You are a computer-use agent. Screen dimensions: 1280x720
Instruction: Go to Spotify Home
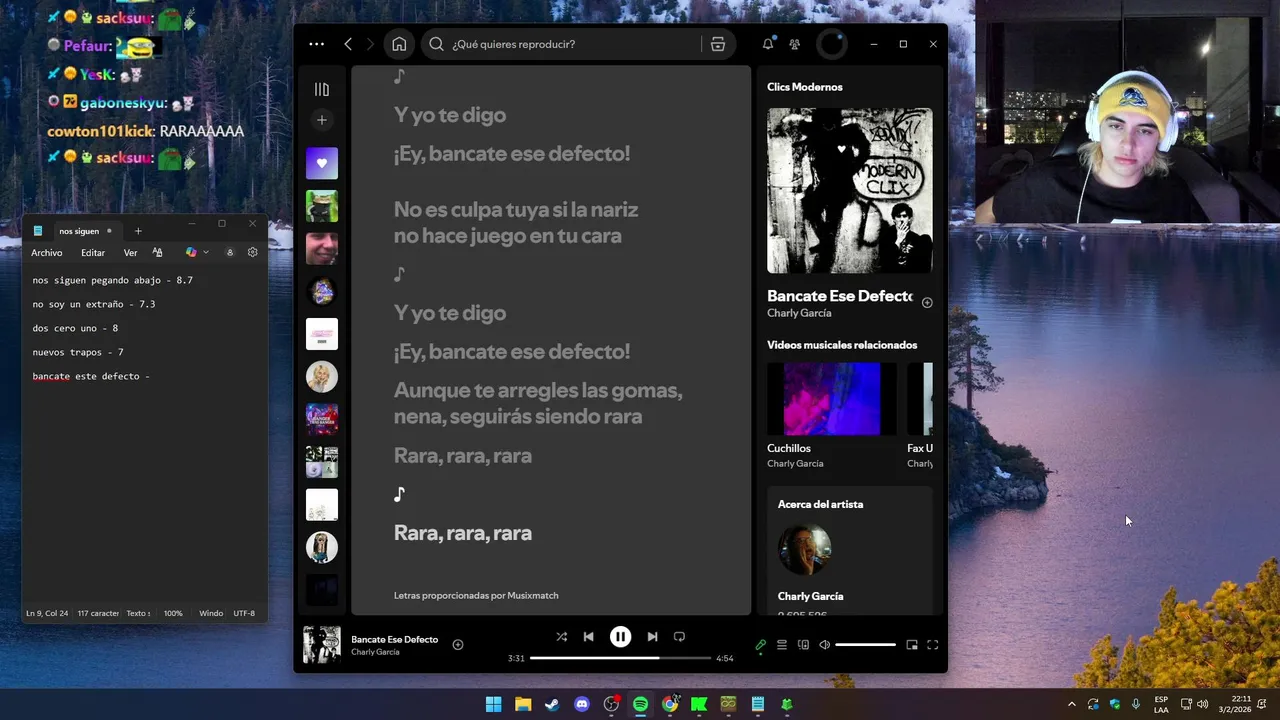click(399, 44)
